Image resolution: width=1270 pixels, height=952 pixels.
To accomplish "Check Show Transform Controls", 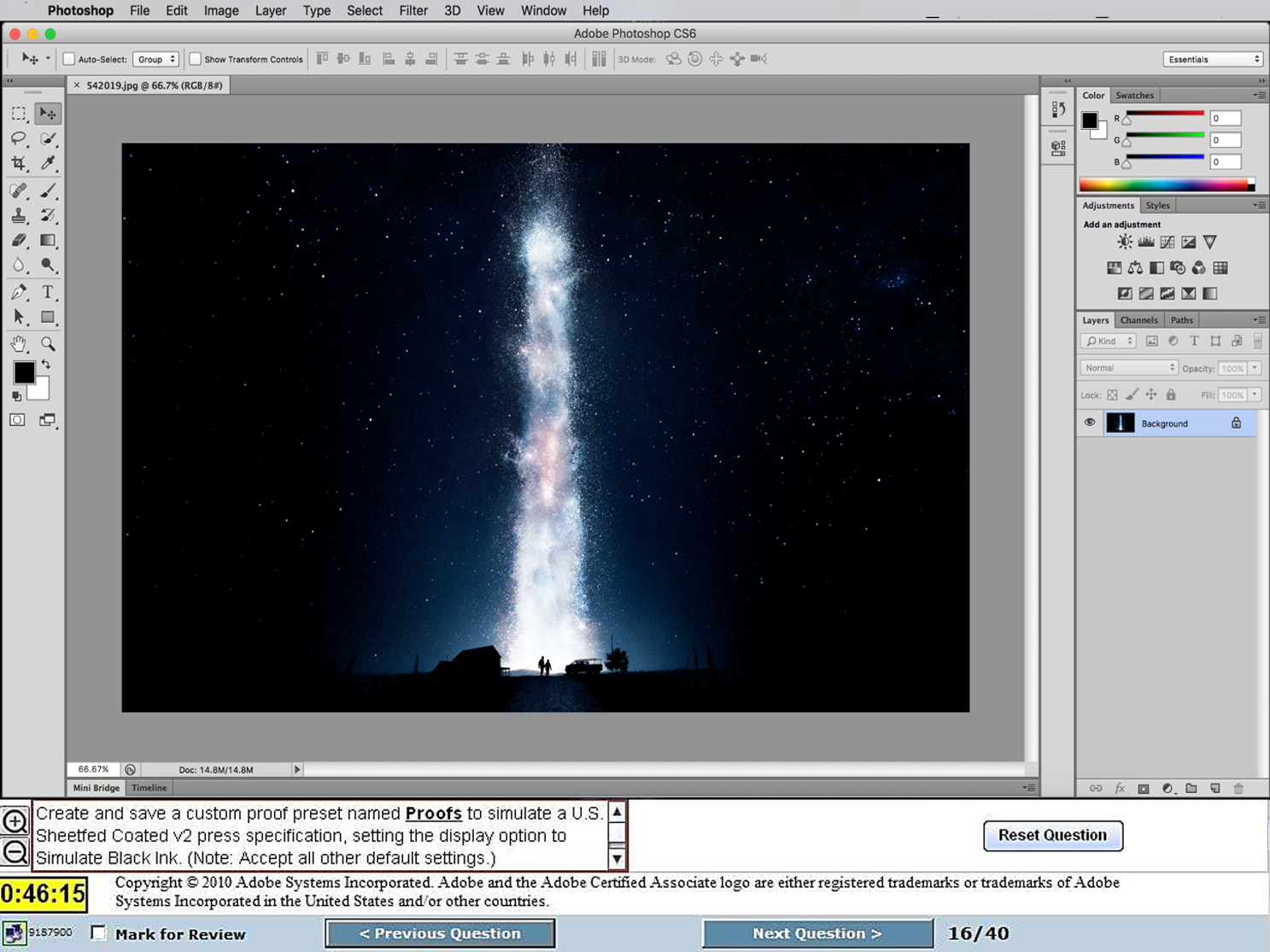I will [195, 59].
